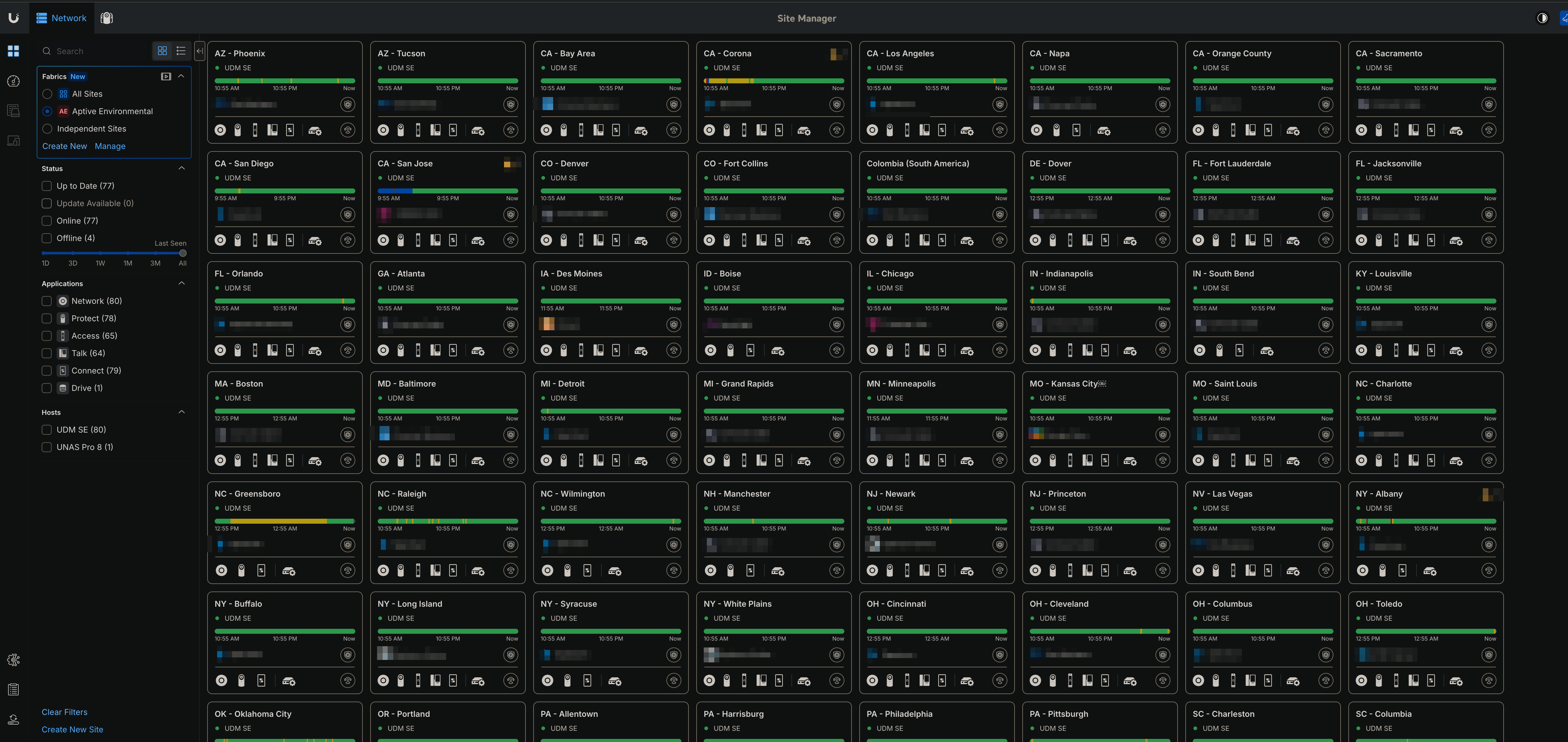Viewport: 1568px width, 742px height.
Task: Collapse the Applications filter section
Action: (181, 283)
